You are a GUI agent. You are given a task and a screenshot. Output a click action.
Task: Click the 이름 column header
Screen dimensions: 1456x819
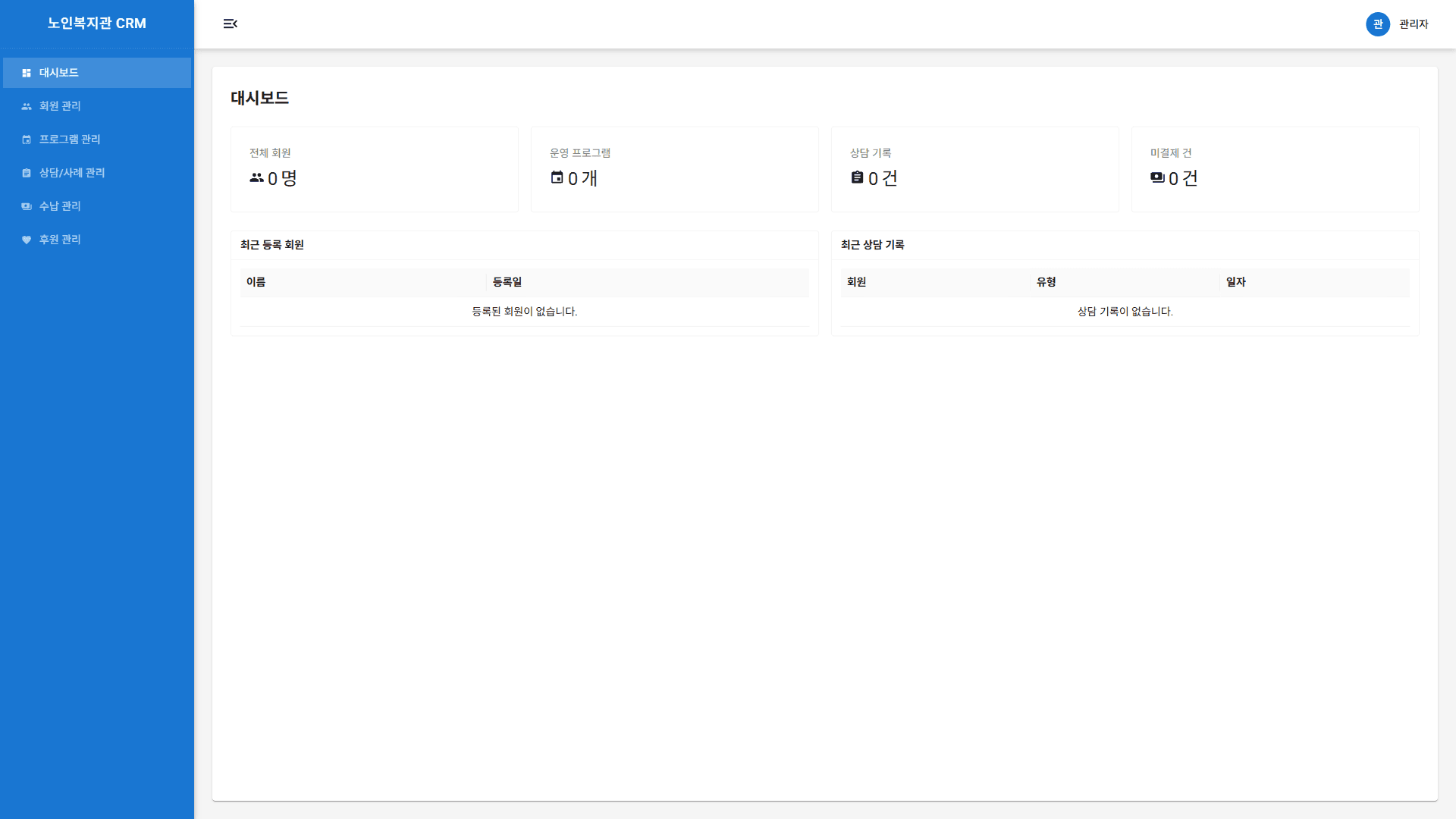256,282
